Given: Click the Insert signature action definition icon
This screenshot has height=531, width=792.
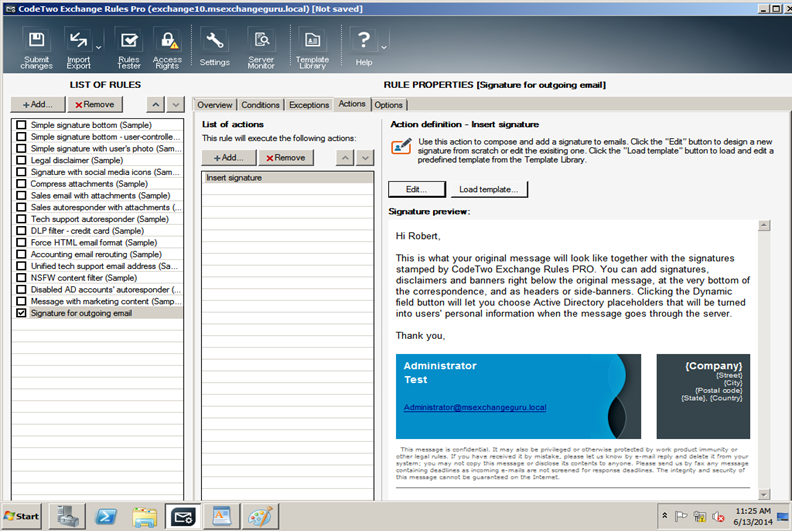Looking at the screenshot, I should (401, 147).
